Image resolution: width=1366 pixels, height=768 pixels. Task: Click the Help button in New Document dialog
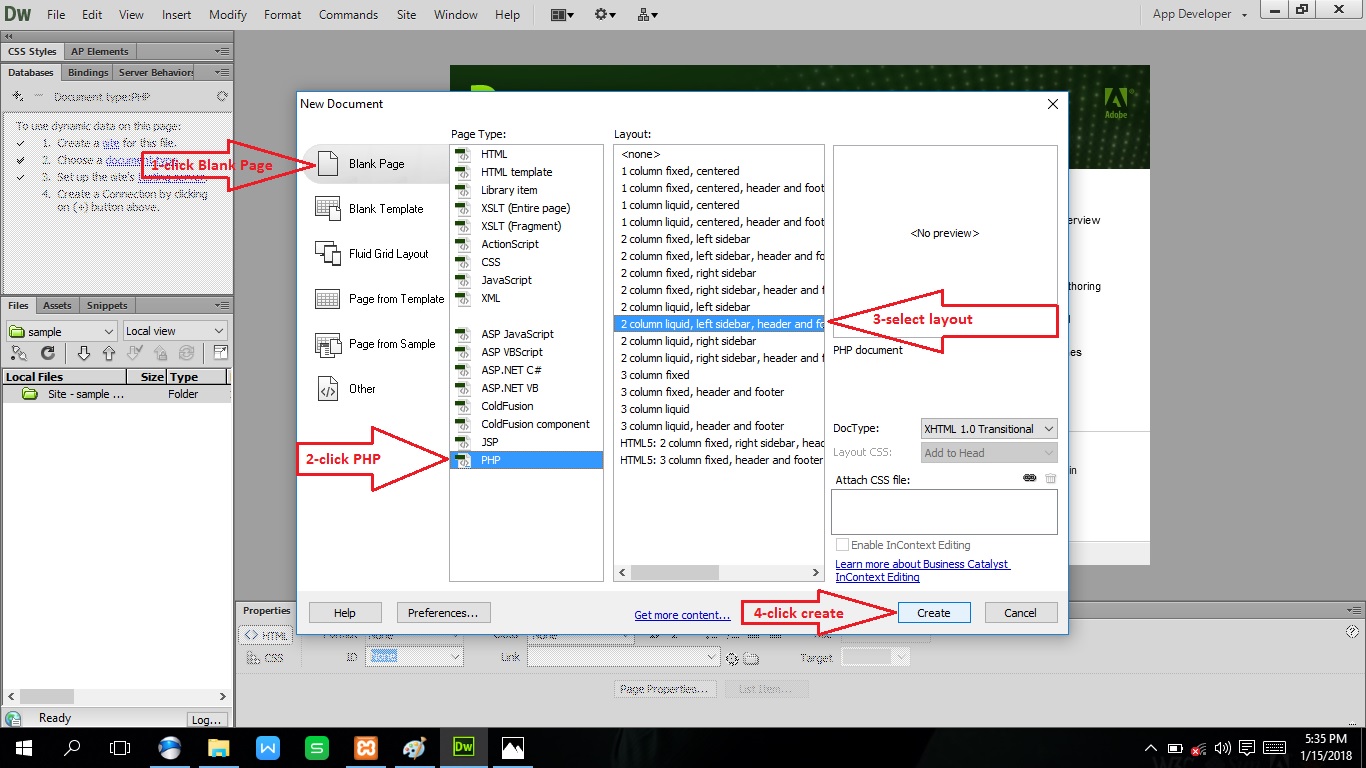pos(345,613)
